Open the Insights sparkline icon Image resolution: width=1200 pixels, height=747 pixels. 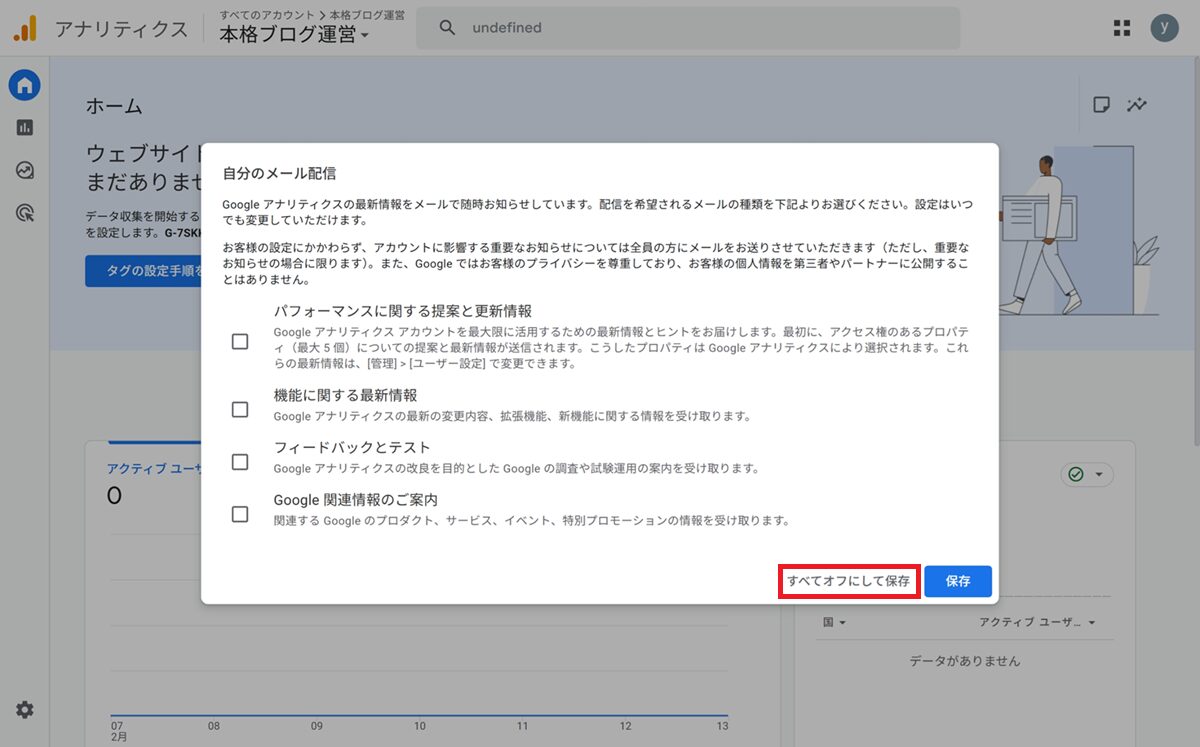1137,105
